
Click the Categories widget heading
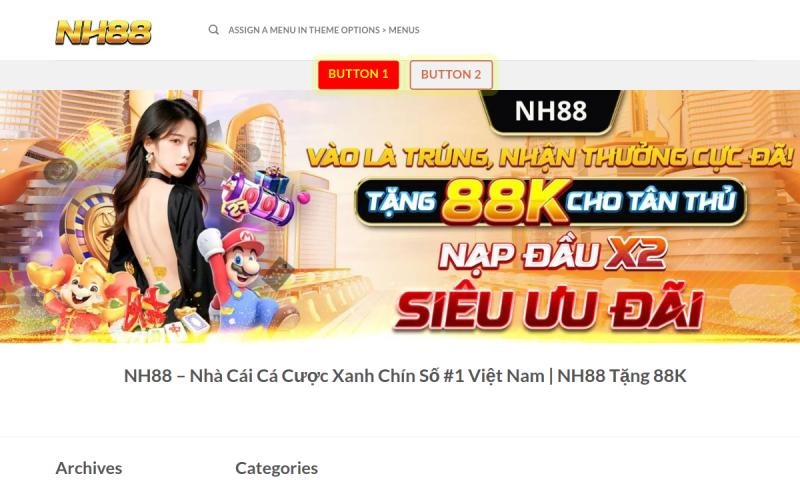tap(277, 468)
